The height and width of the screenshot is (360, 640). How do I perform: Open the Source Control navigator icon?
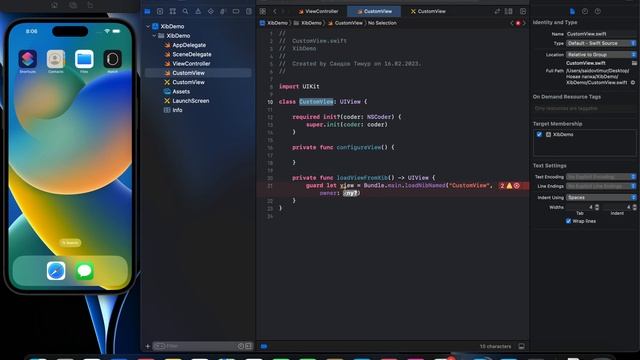160,11
